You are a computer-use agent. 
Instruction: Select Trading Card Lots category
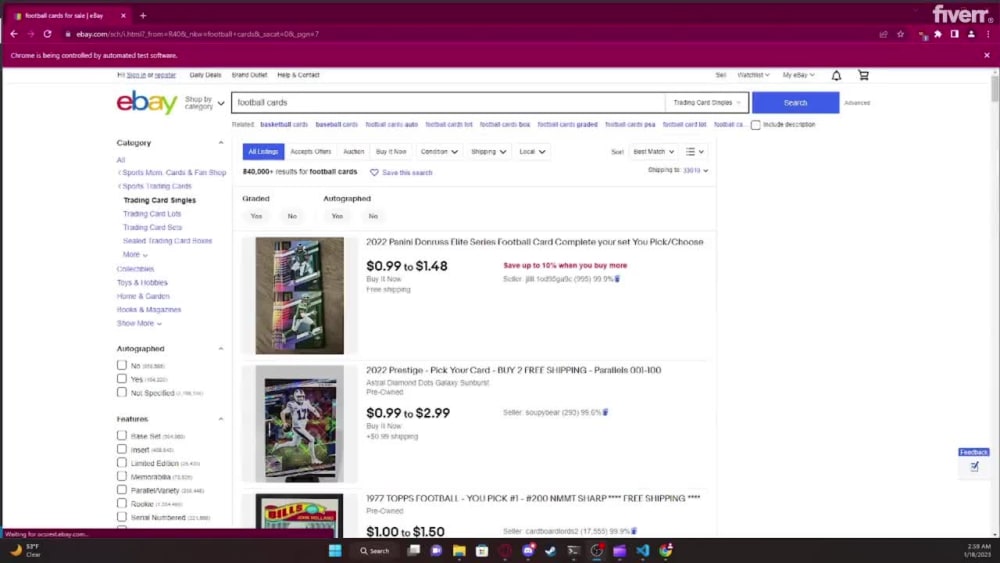(x=152, y=214)
